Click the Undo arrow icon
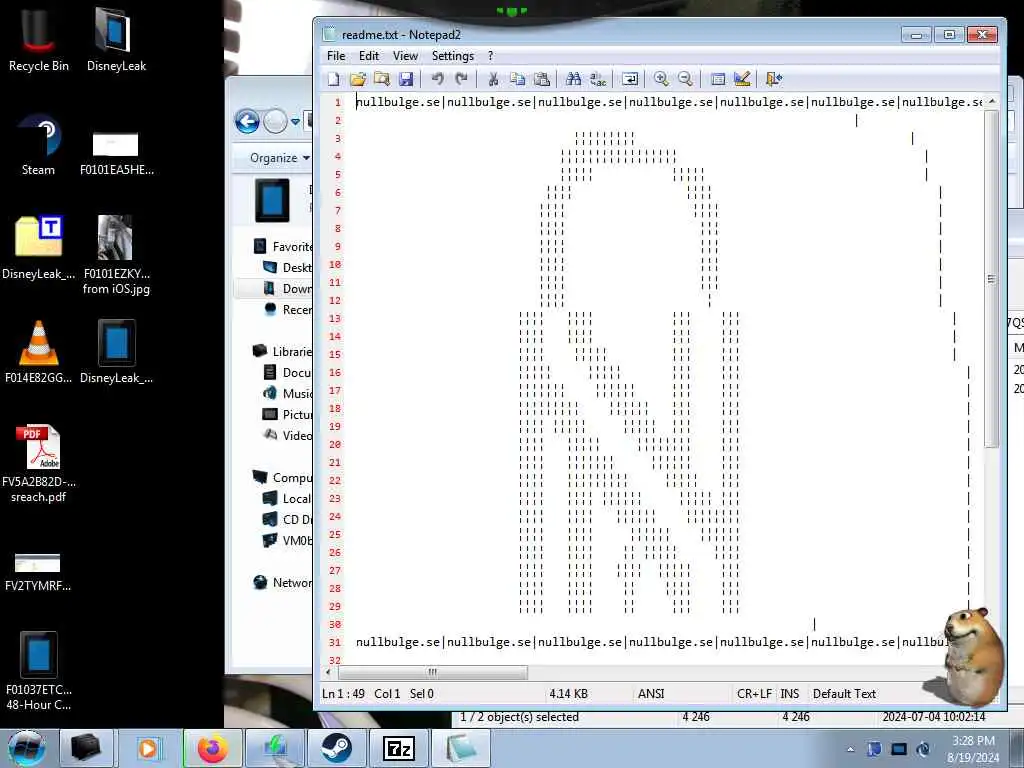 [438, 80]
